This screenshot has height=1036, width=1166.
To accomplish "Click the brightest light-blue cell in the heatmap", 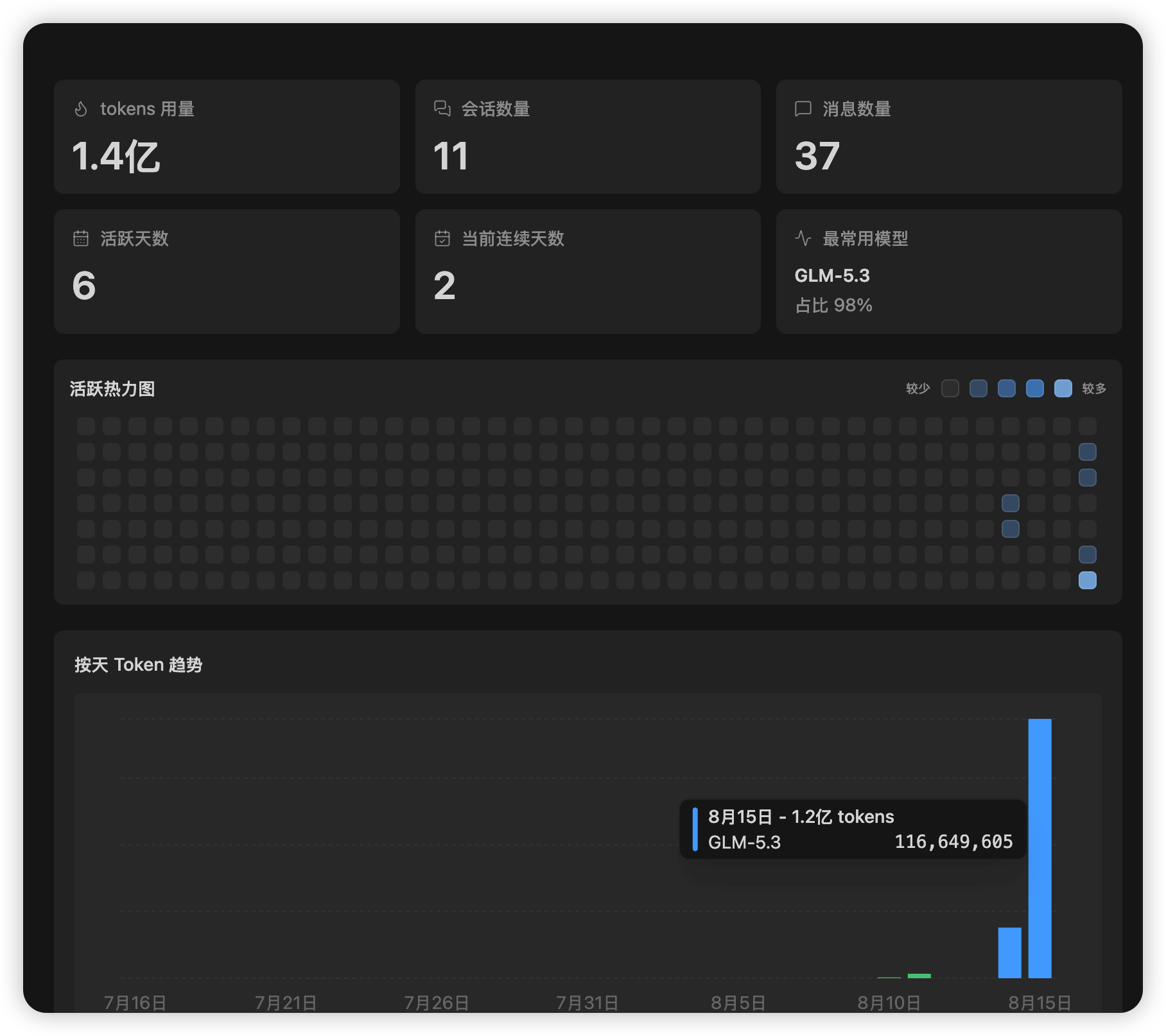I will [x=1088, y=580].
